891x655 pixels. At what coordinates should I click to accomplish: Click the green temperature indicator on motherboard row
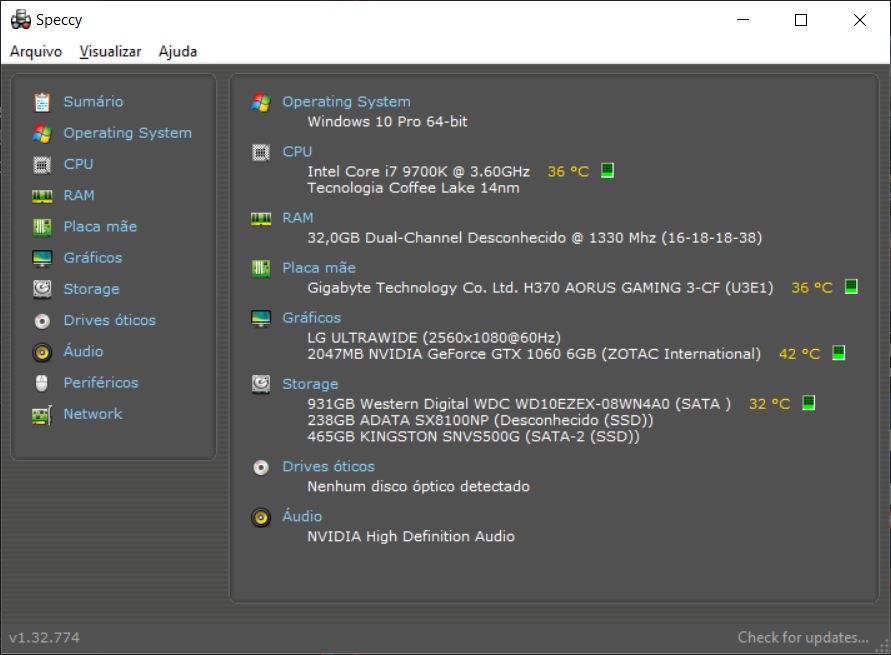click(x=851, y=286)
